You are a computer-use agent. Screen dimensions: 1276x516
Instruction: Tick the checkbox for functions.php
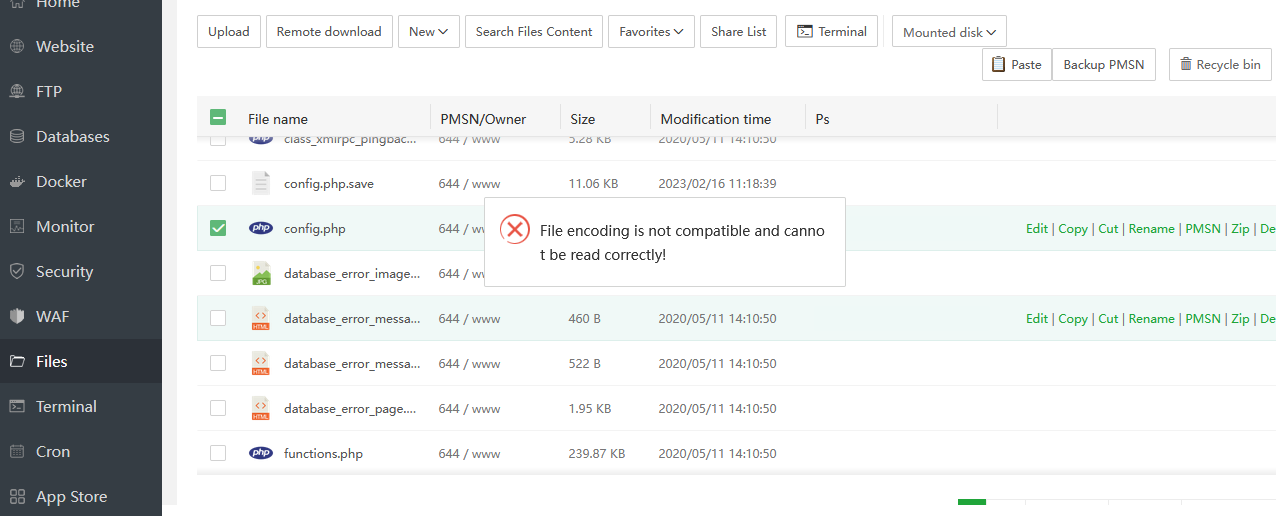218,453
